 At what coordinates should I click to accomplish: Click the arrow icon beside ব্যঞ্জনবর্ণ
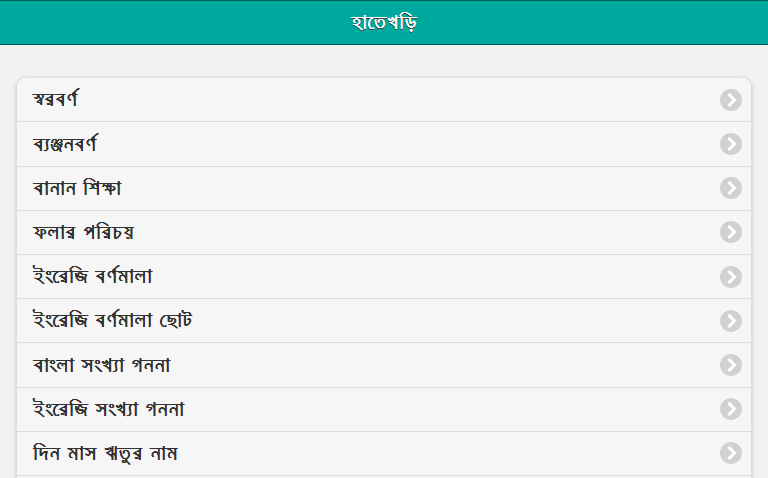tap(731, 144)
